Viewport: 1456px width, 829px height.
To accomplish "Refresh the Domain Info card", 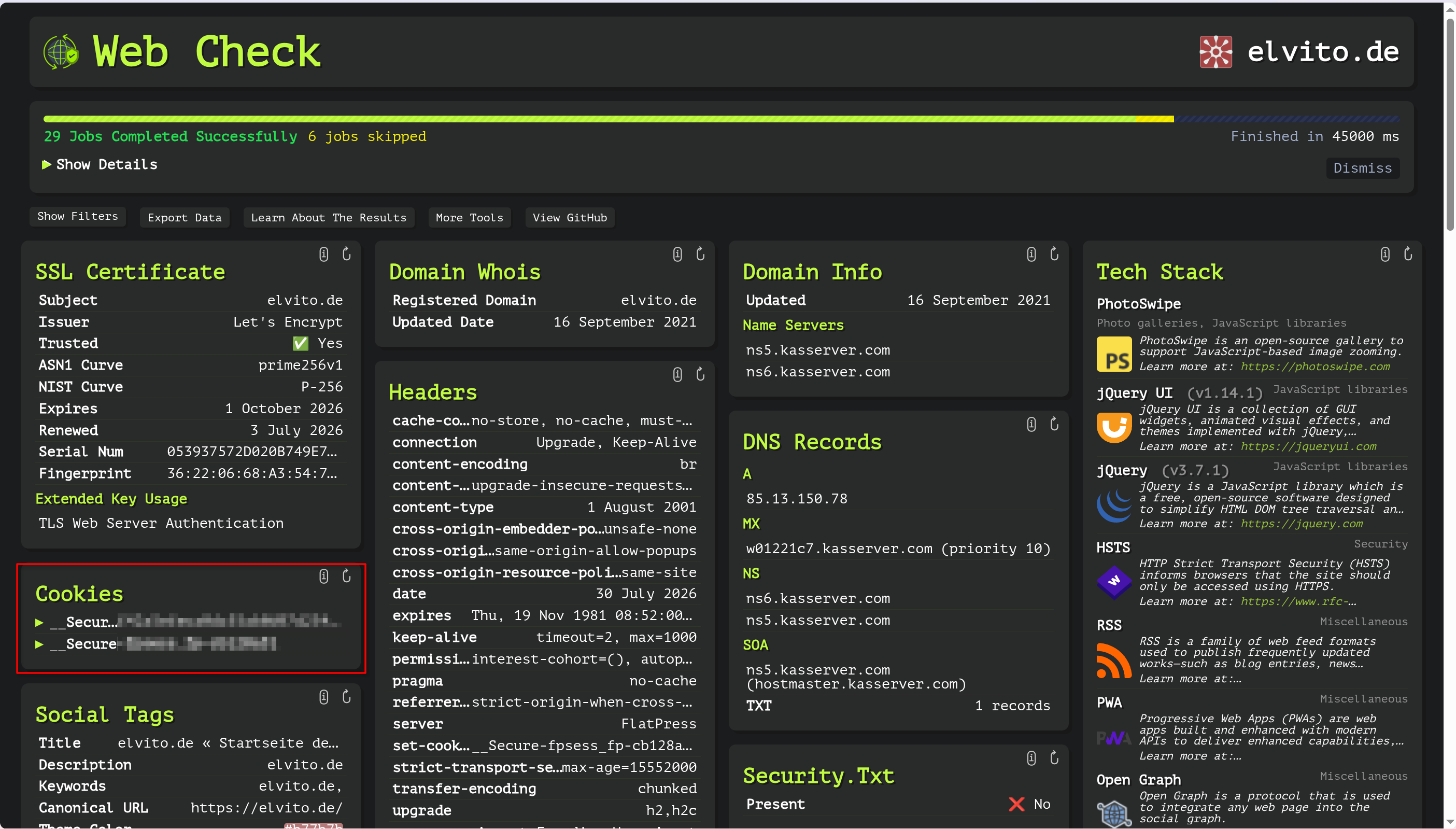I will 1055,254.
